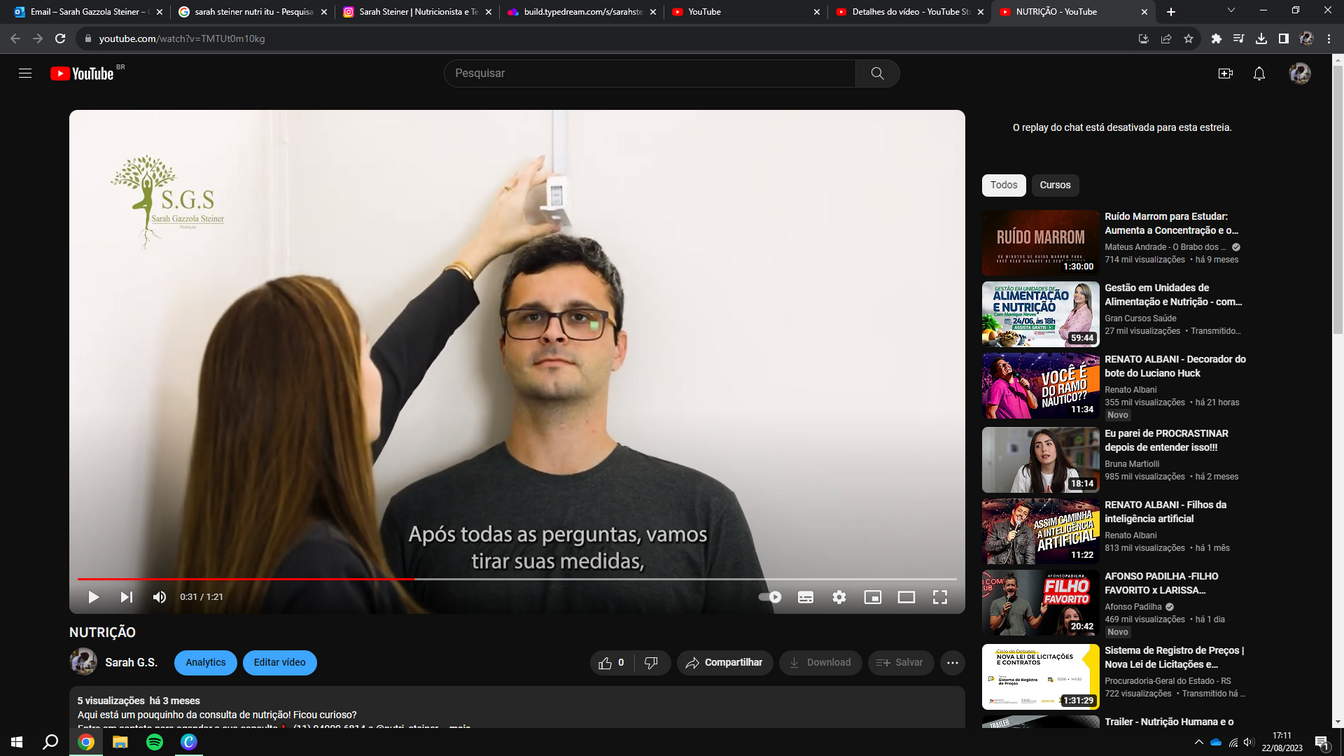Click the Download button
This screenshot has width=1344, height=756.
(x=820, y=662)
